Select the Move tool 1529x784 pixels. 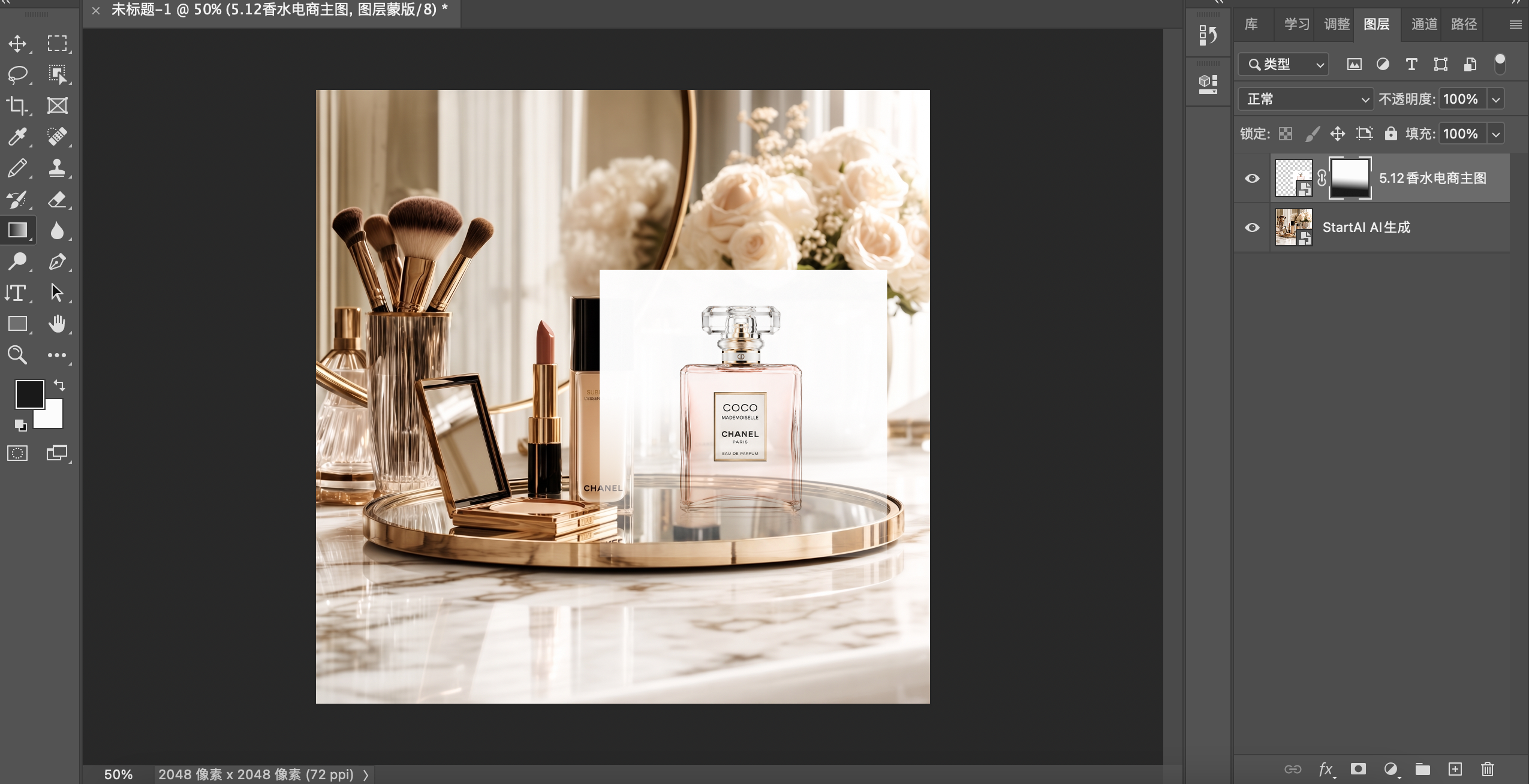(17, 43)
